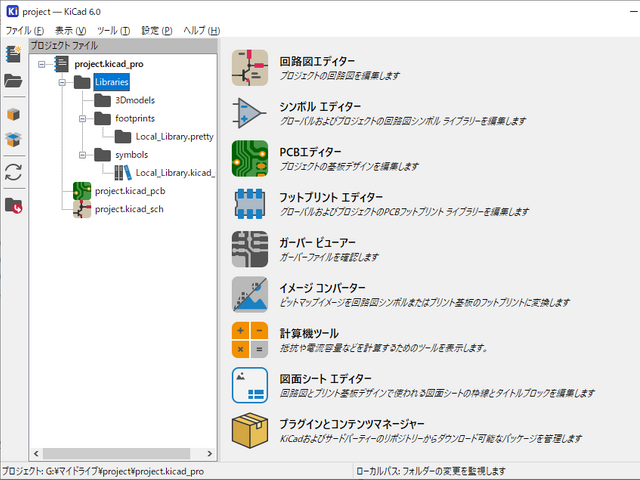The image size is (640, 480).
Task: Select project.kicad_pro root label
Action: [109, 64]
